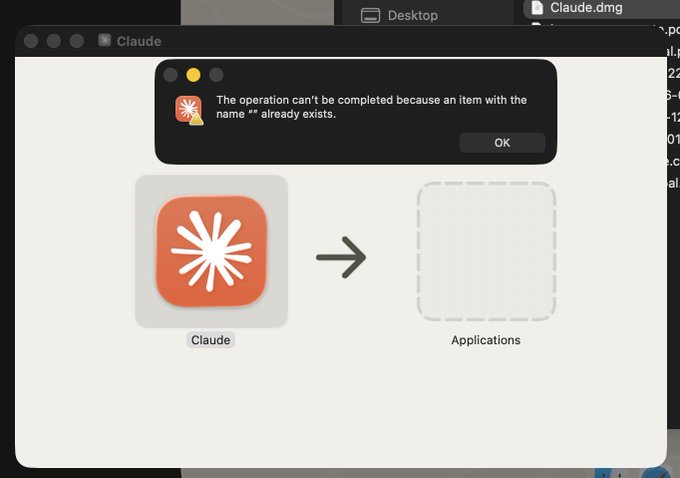Select the large Claude app icon

(x=211, y=251)
